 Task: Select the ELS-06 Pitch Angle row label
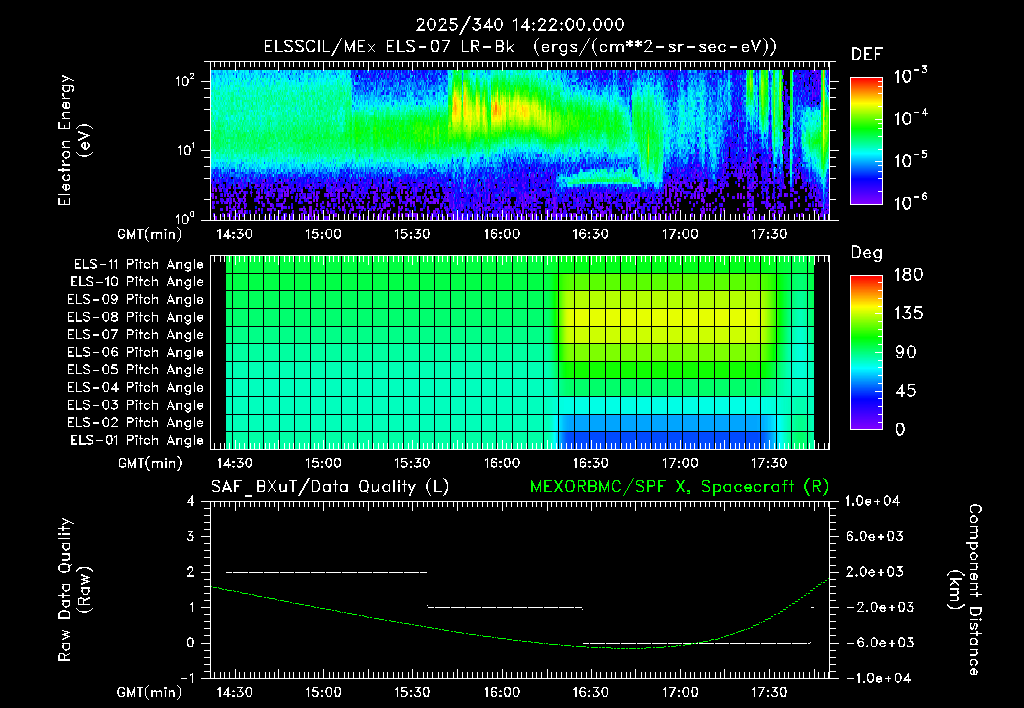(x=136, y=352)
